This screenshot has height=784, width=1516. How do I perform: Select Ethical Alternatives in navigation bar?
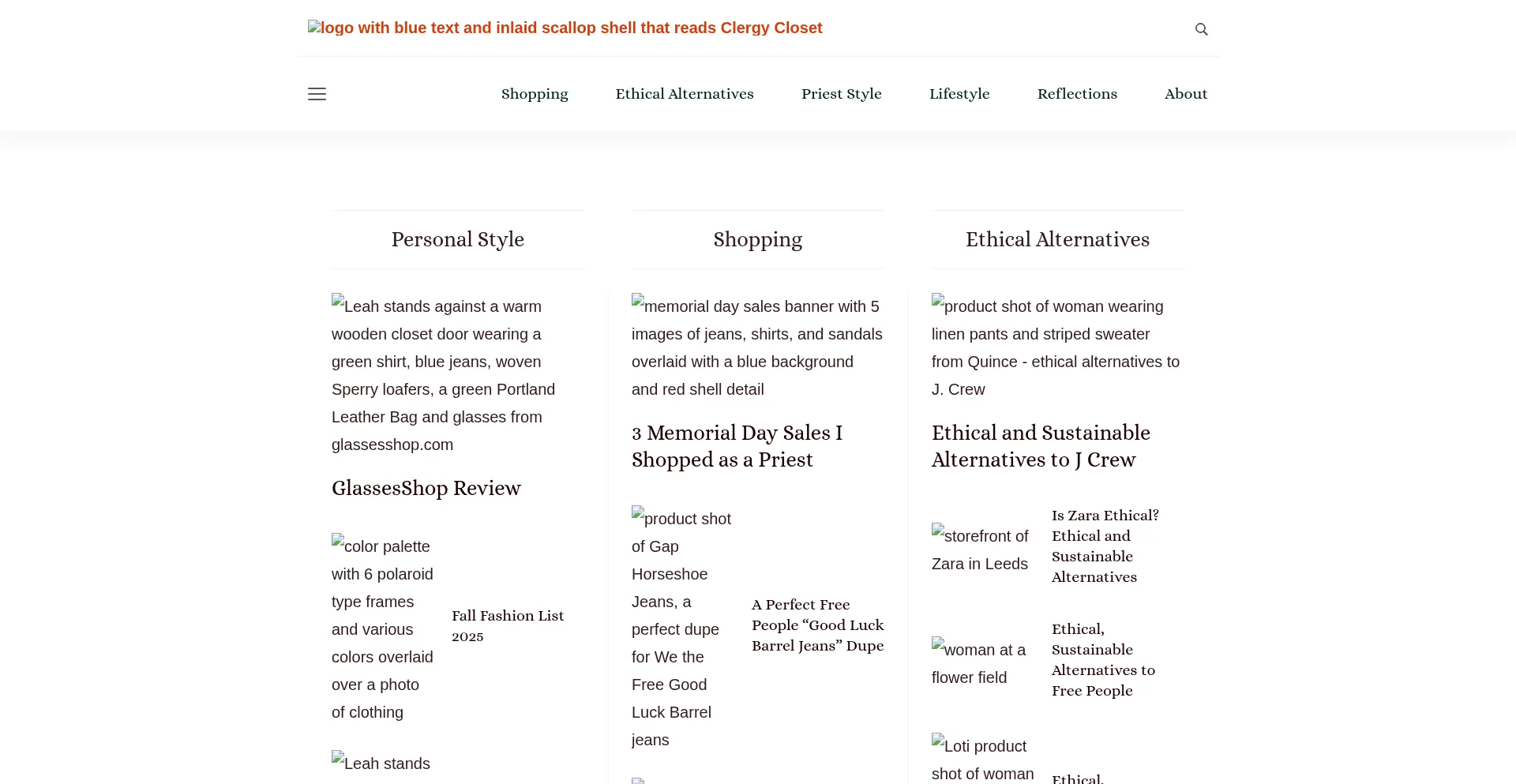click(685, 94)
